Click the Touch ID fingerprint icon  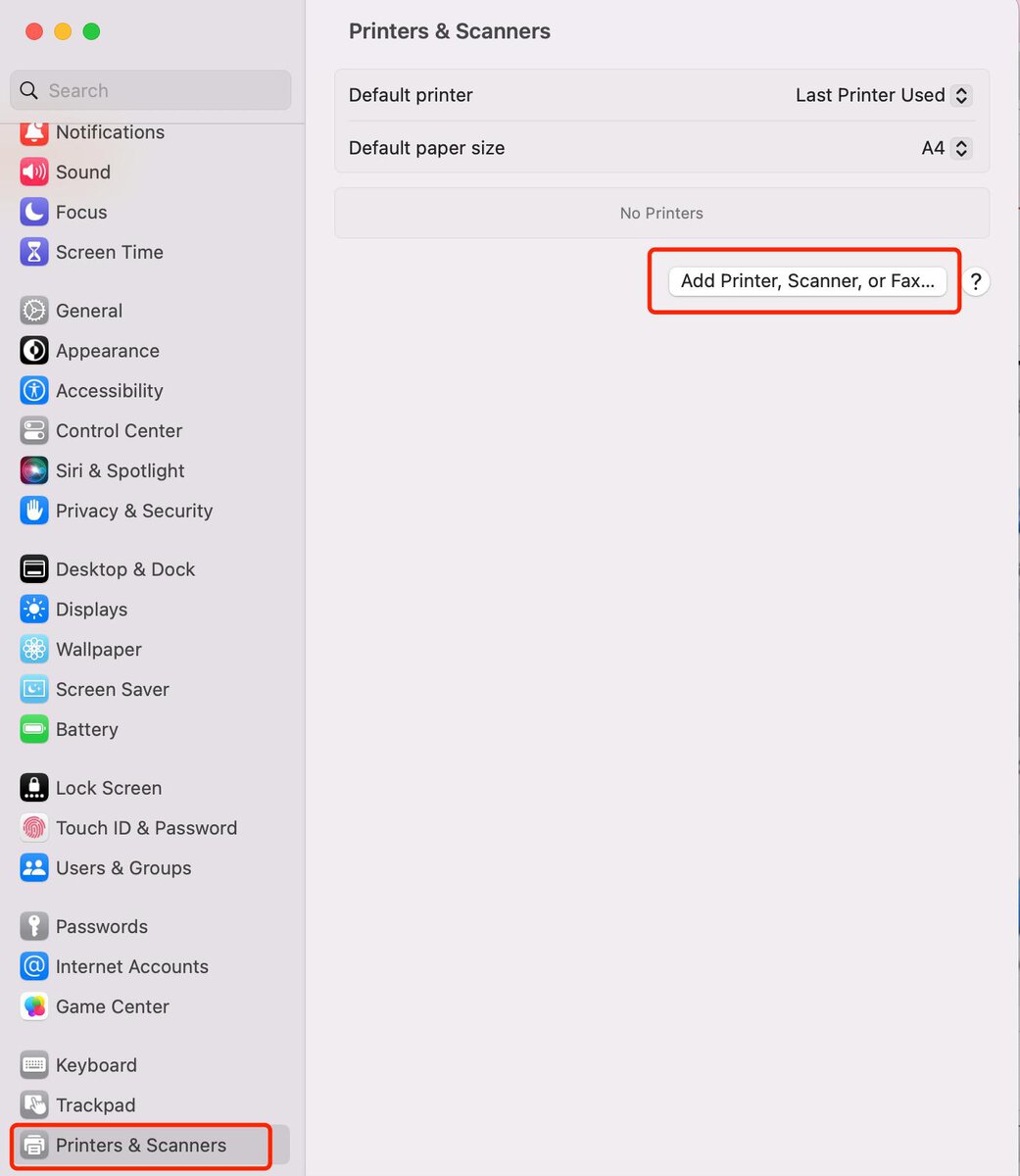click(x=34, y=828)
